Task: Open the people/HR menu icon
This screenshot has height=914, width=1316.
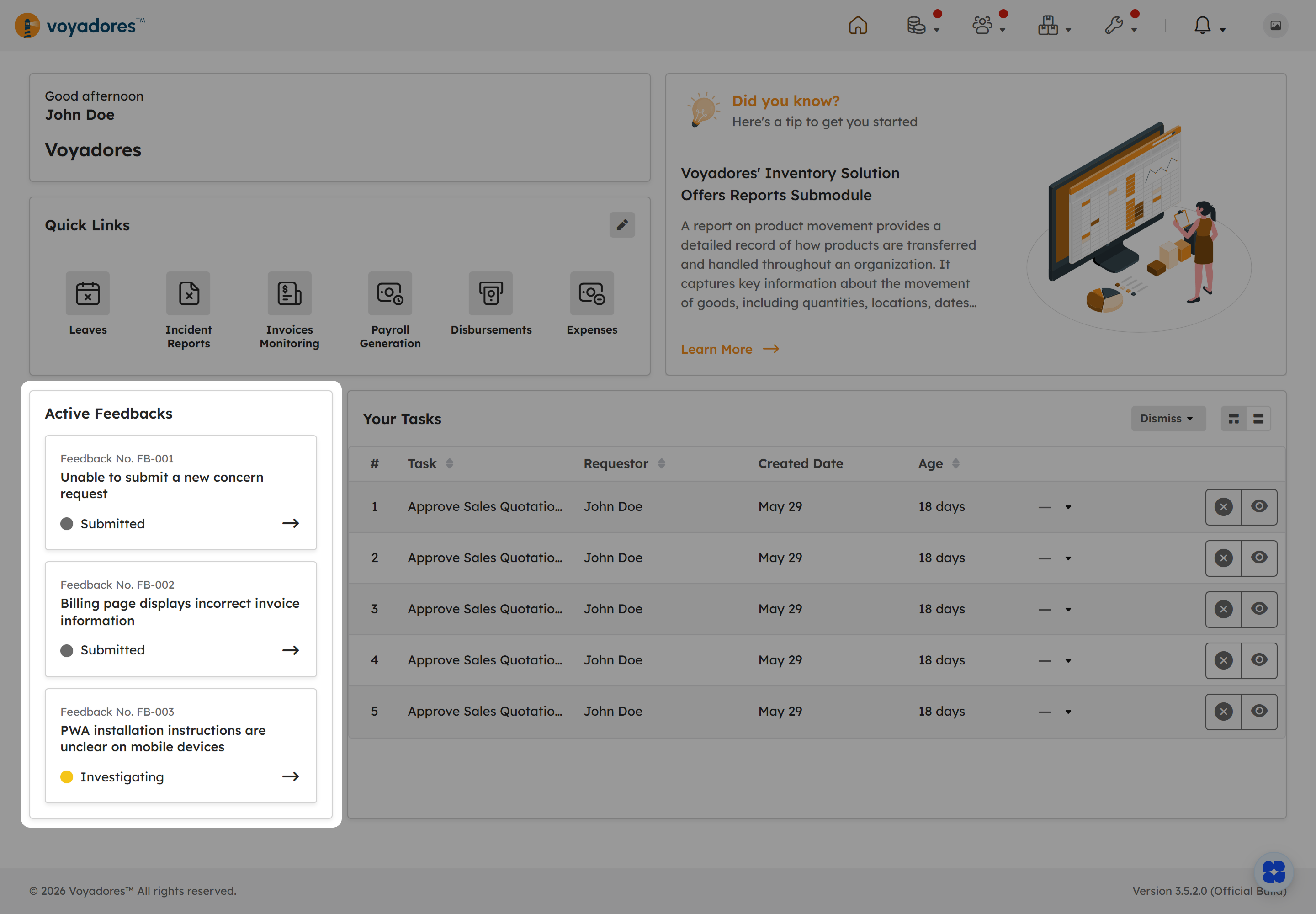Action: pos(982,26)
